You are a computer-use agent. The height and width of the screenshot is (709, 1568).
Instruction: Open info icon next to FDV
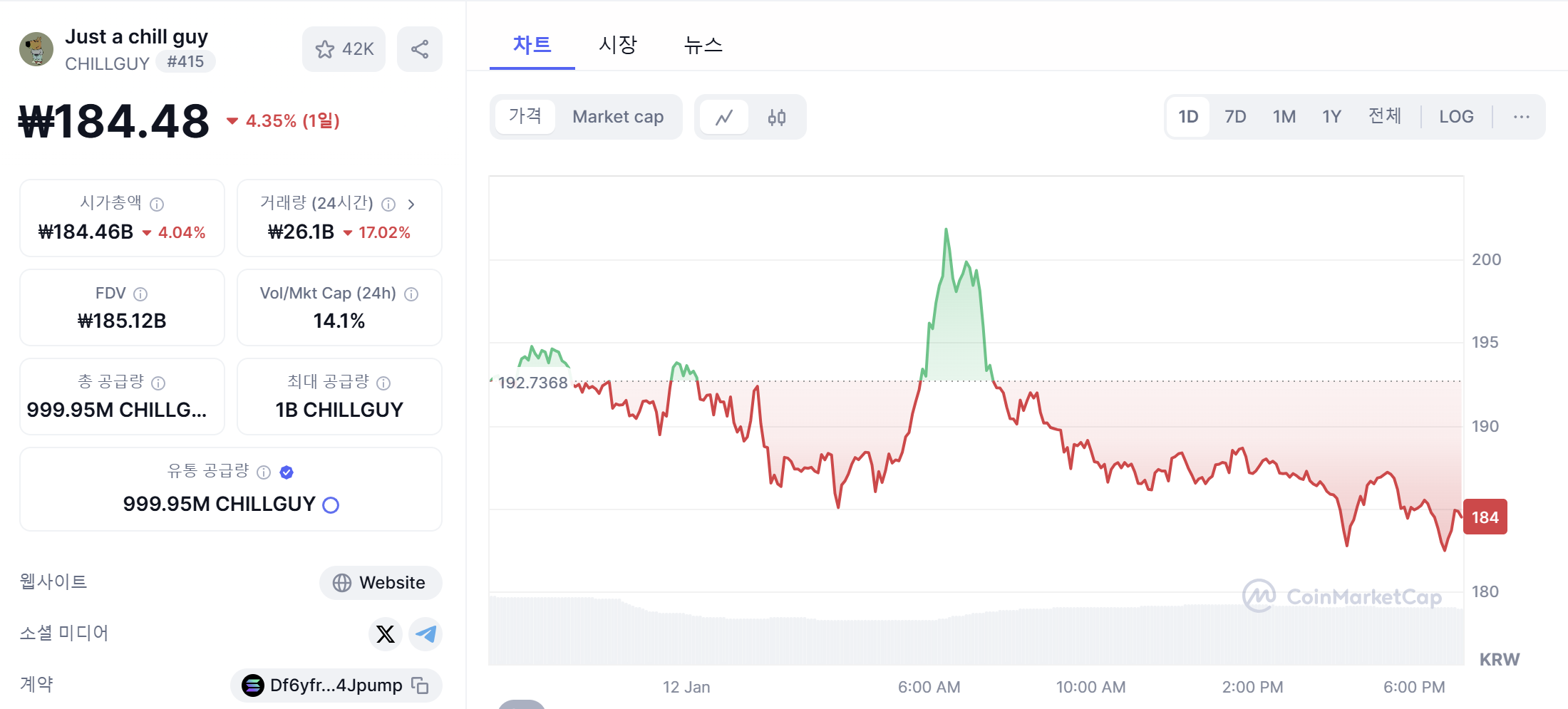click(140, 294)
